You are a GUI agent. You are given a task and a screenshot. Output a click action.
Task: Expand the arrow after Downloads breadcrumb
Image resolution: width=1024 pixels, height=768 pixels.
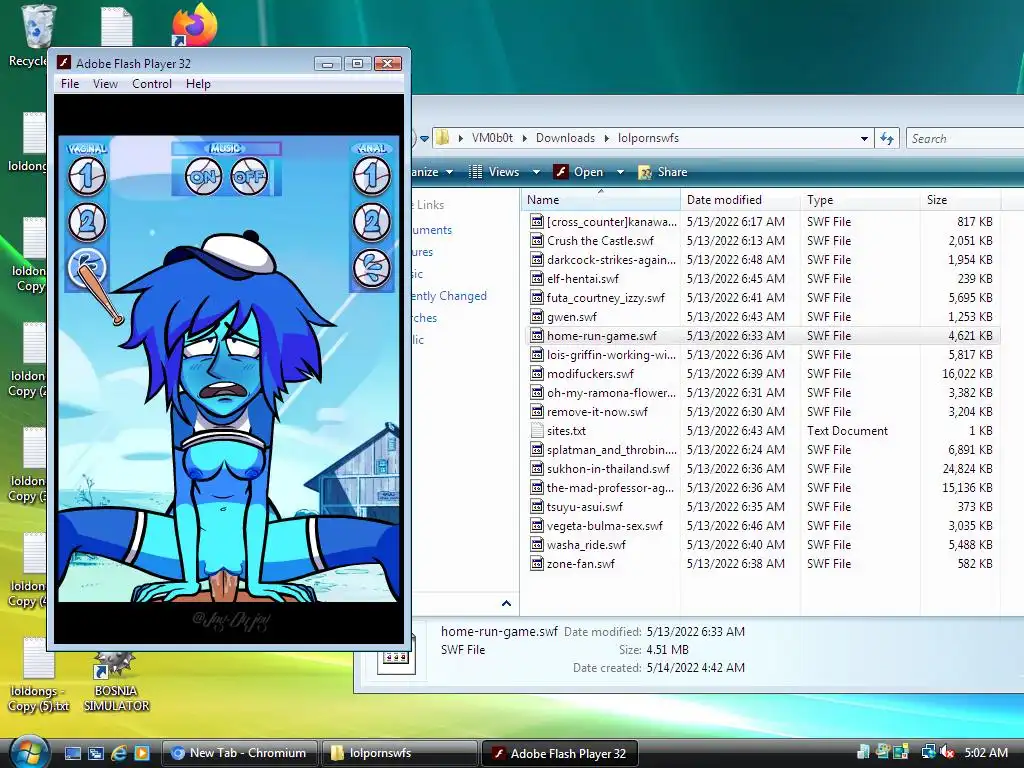tap(607, 138)
